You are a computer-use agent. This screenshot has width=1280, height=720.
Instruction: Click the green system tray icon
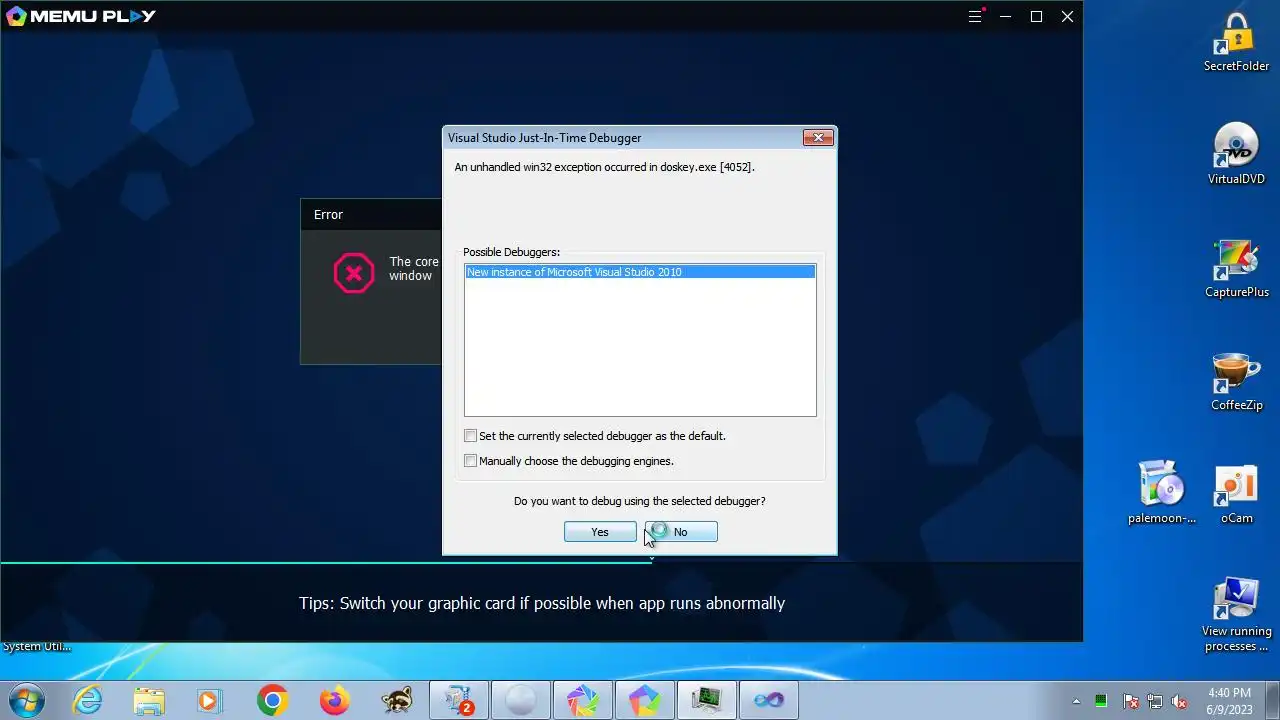coord(1101,701)
